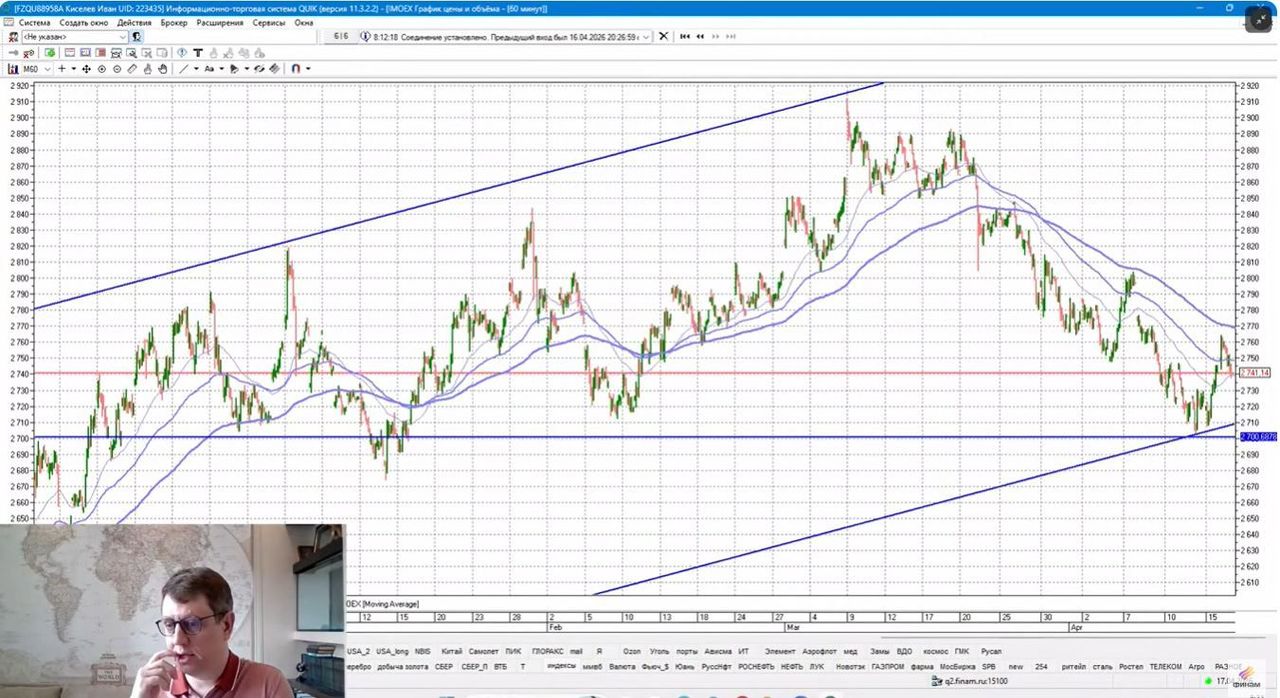This screenshot has width=1280, height=698.
Task: Select the crosshair cursor tool in chart toolbar
Action: coord(62,69)
